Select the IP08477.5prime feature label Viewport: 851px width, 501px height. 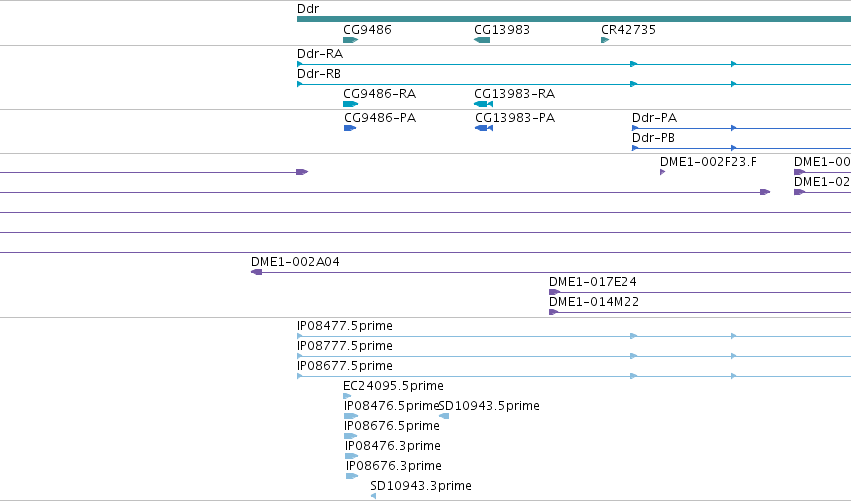pyautogui.click(x=345, y=326)
